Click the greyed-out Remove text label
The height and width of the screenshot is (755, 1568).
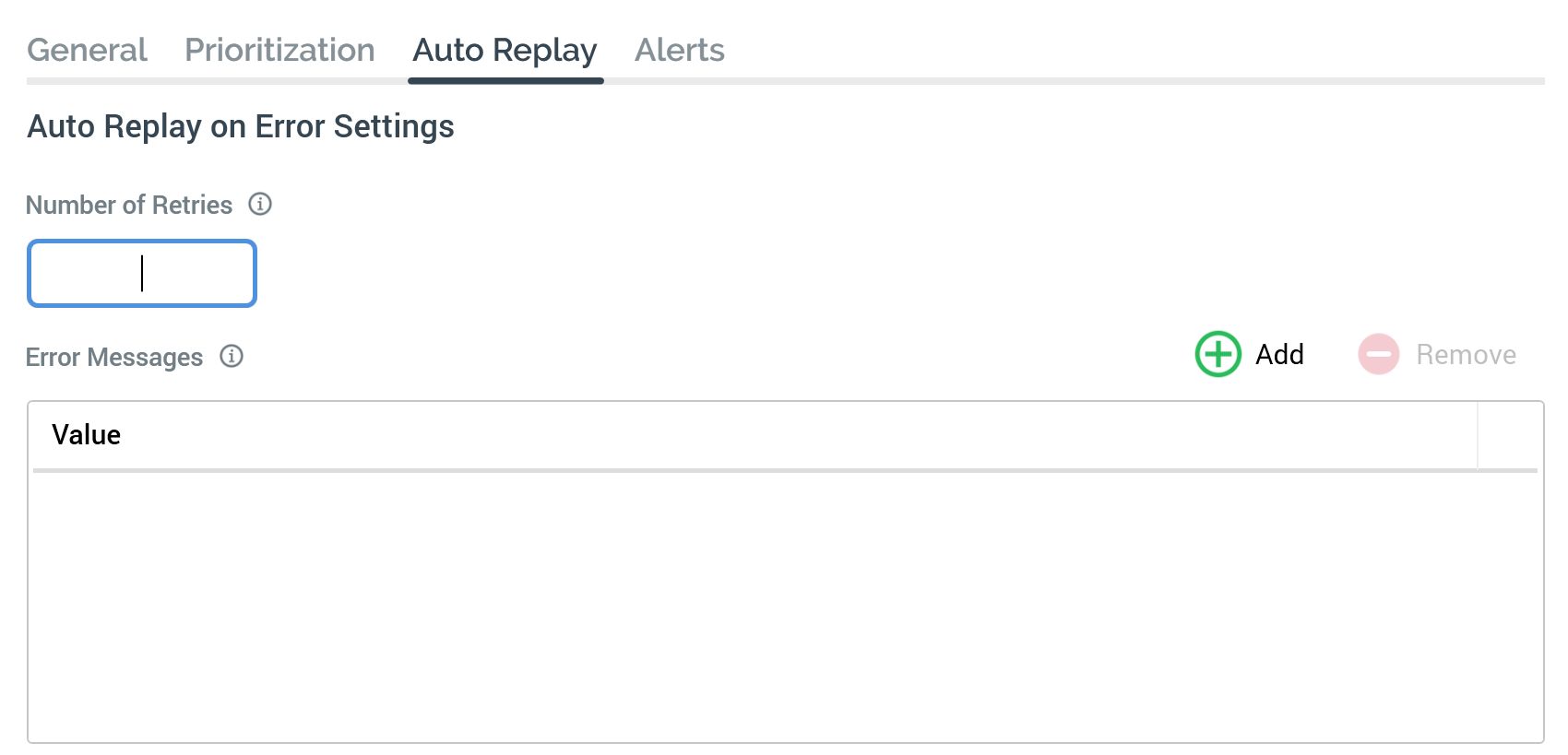point(1466,355)
